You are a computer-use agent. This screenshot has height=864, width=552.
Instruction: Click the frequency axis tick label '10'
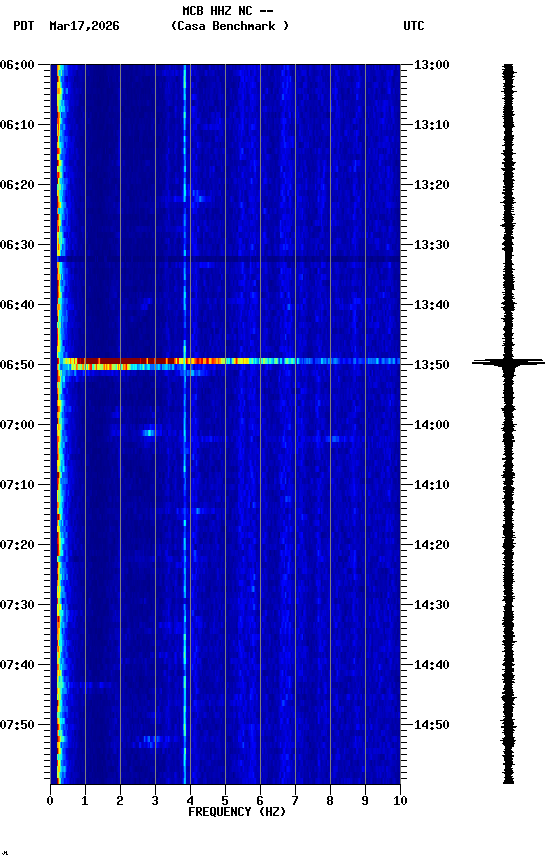click(400, 801)
